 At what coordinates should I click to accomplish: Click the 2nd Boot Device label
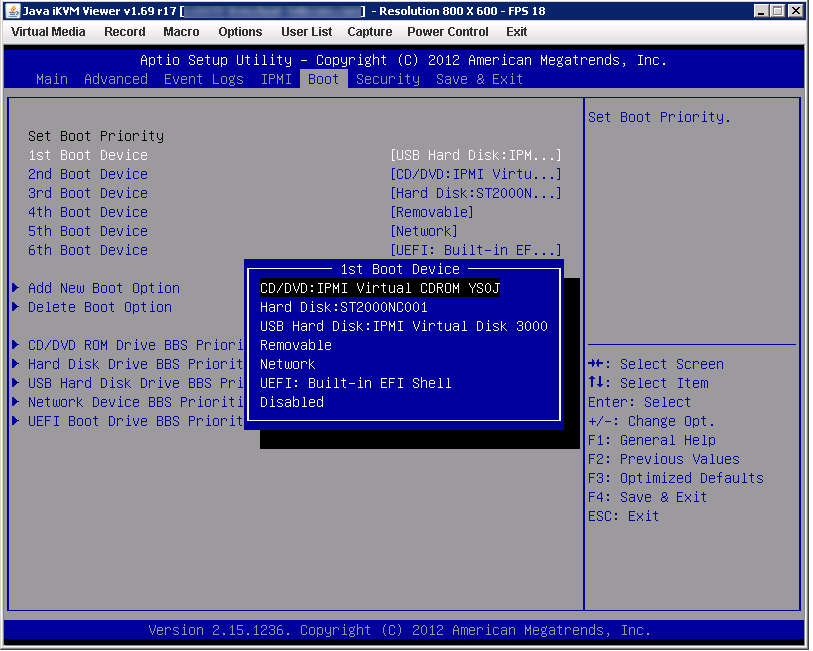coord(88,174)
